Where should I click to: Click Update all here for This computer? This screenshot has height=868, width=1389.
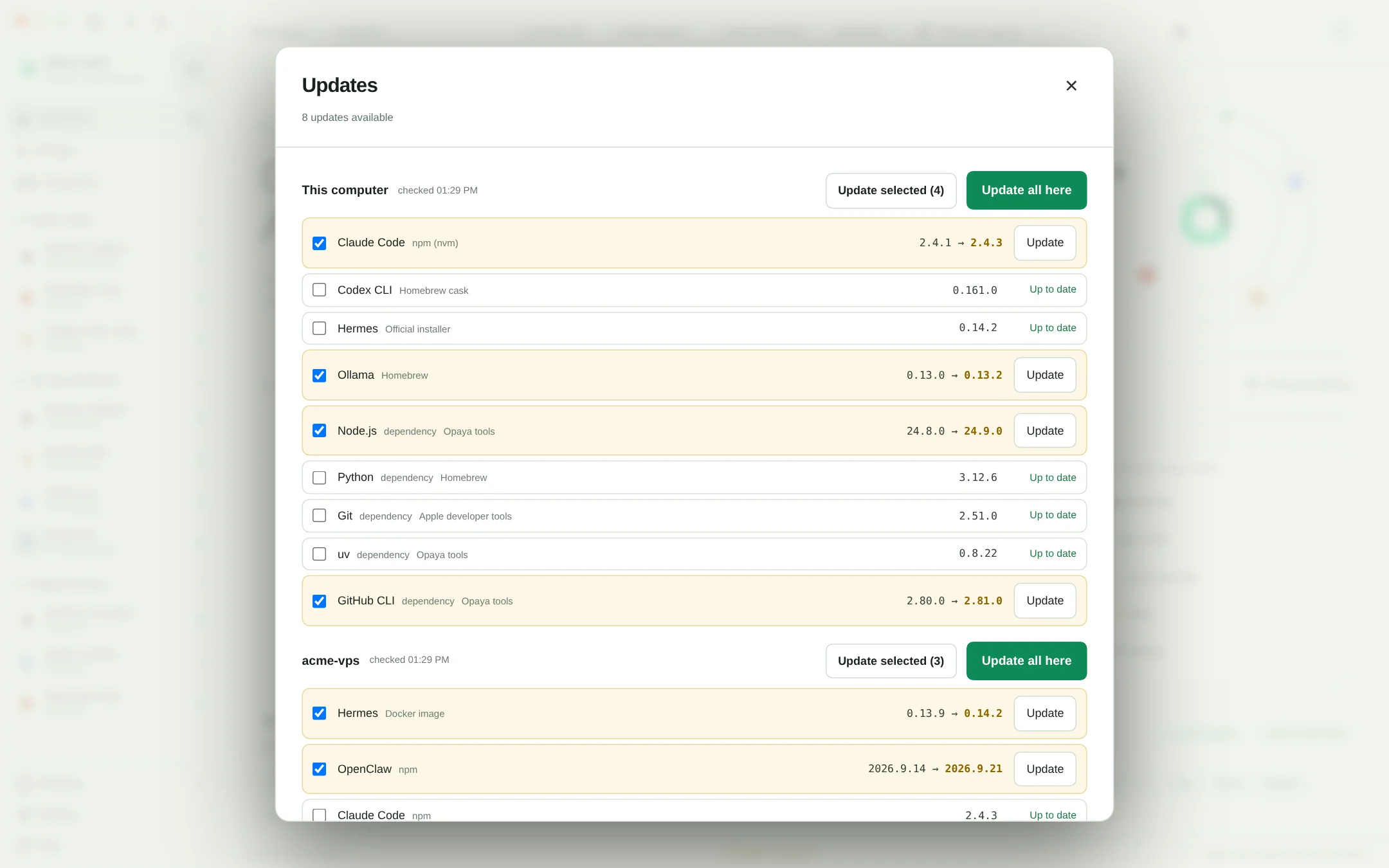point(1026,190)
